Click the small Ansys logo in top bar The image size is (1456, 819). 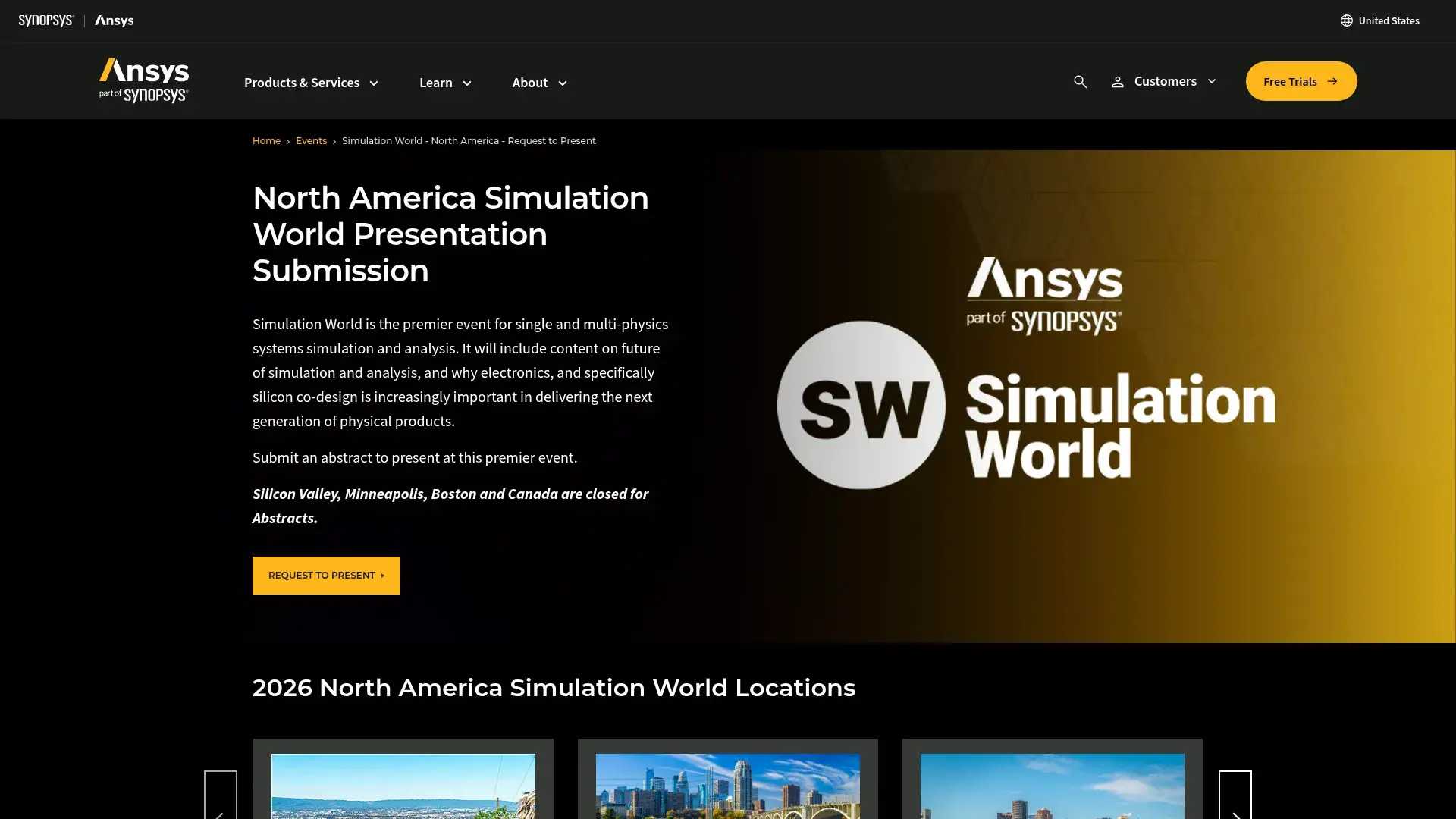click(115, 20)
